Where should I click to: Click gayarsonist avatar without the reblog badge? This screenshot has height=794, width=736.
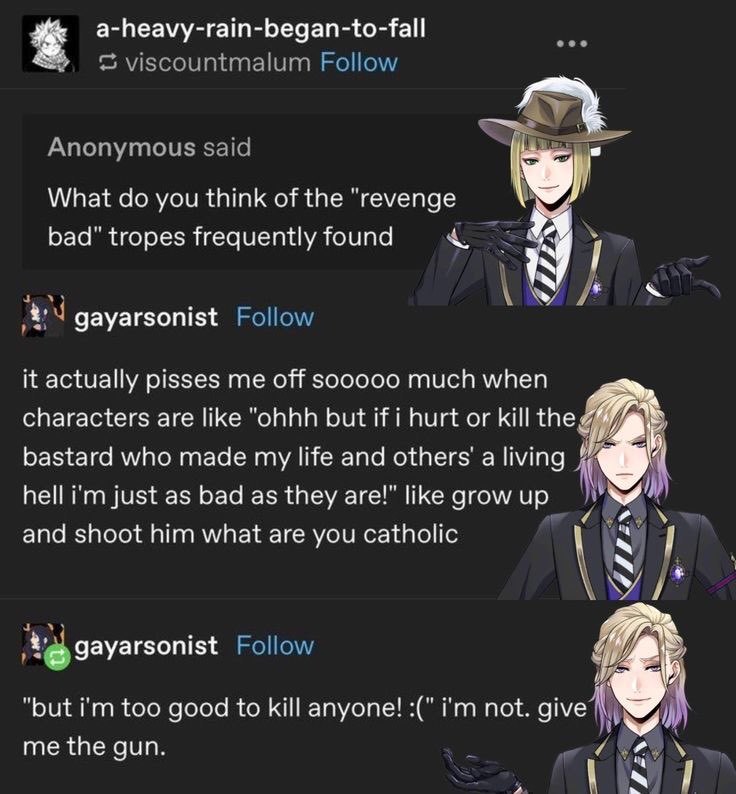pos(43,316)
